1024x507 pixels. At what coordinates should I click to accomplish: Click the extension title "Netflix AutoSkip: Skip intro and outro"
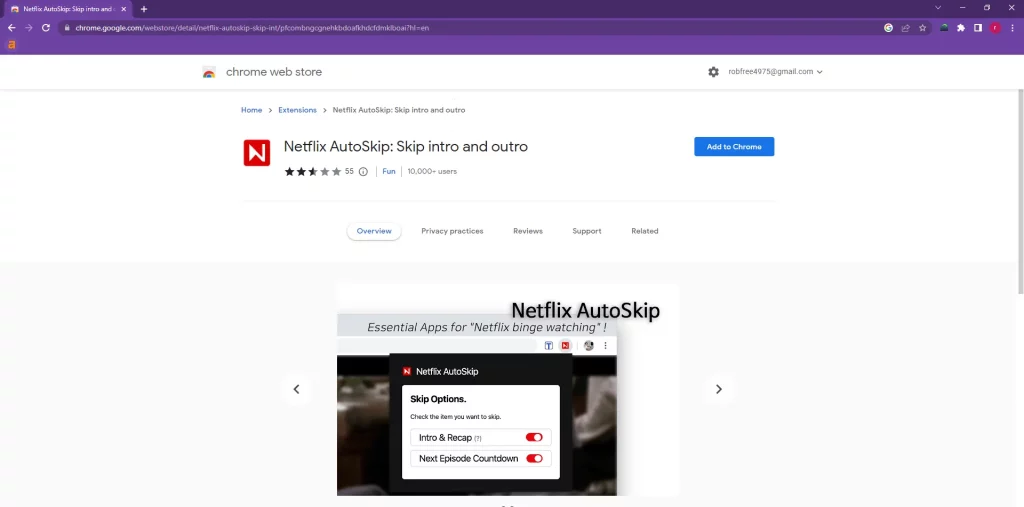(x=406, y=147)
